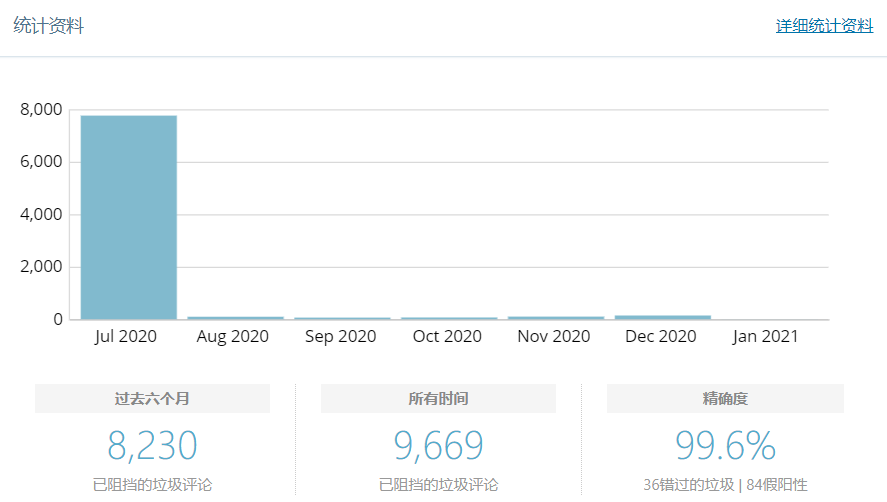Click the tall Jul 2020 bar
The image size is (887, 502).
(129, 217)
